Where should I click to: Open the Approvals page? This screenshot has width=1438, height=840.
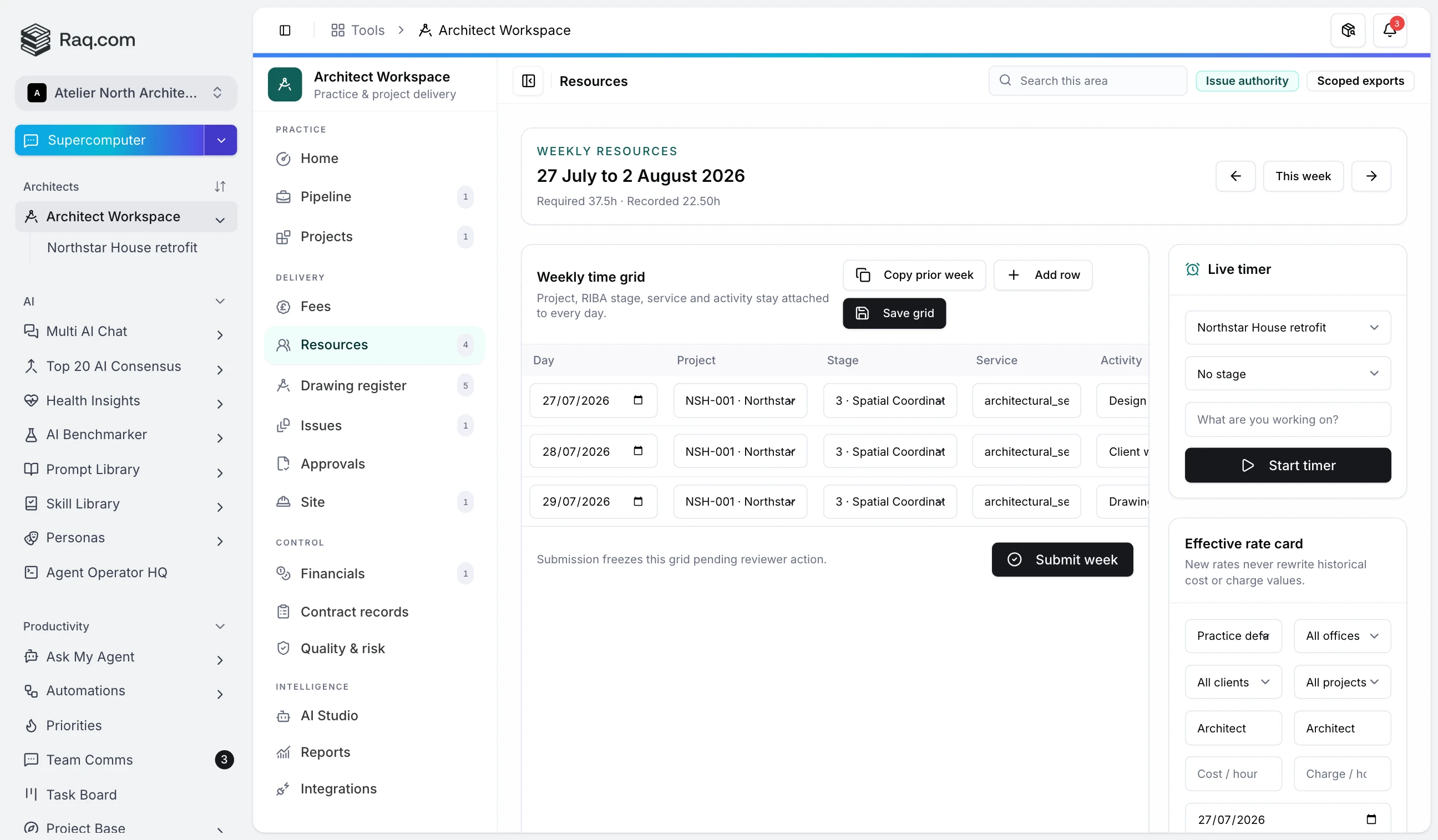(x=375, y=464)
